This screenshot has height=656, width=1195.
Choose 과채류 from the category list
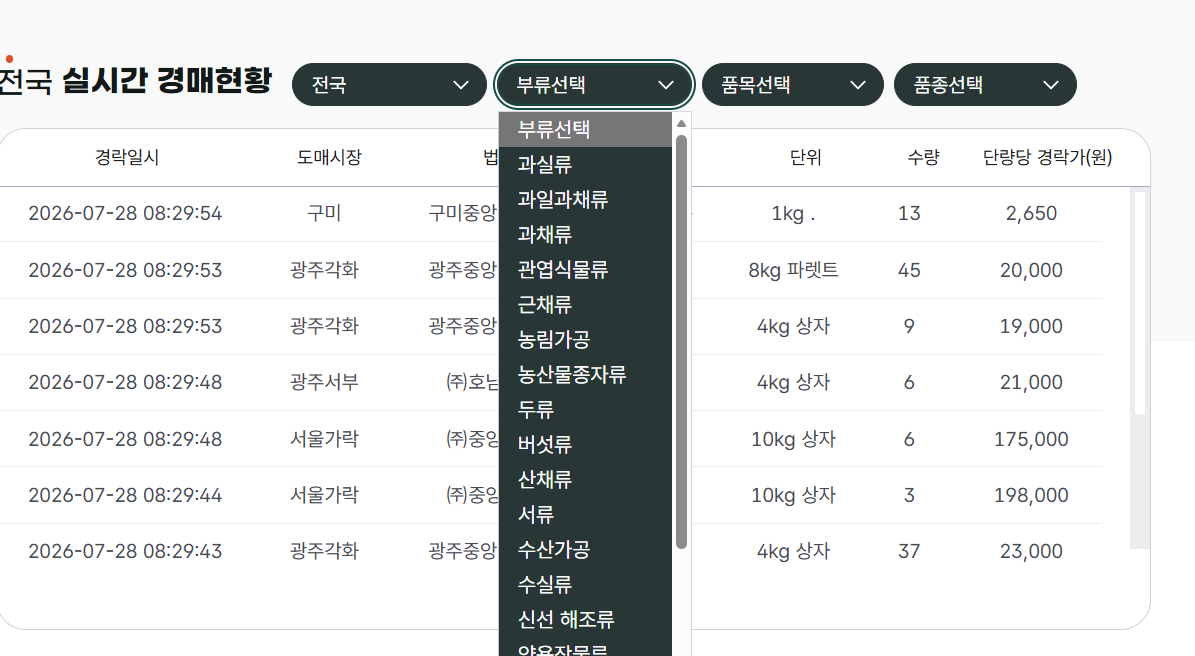coord(585,235)
